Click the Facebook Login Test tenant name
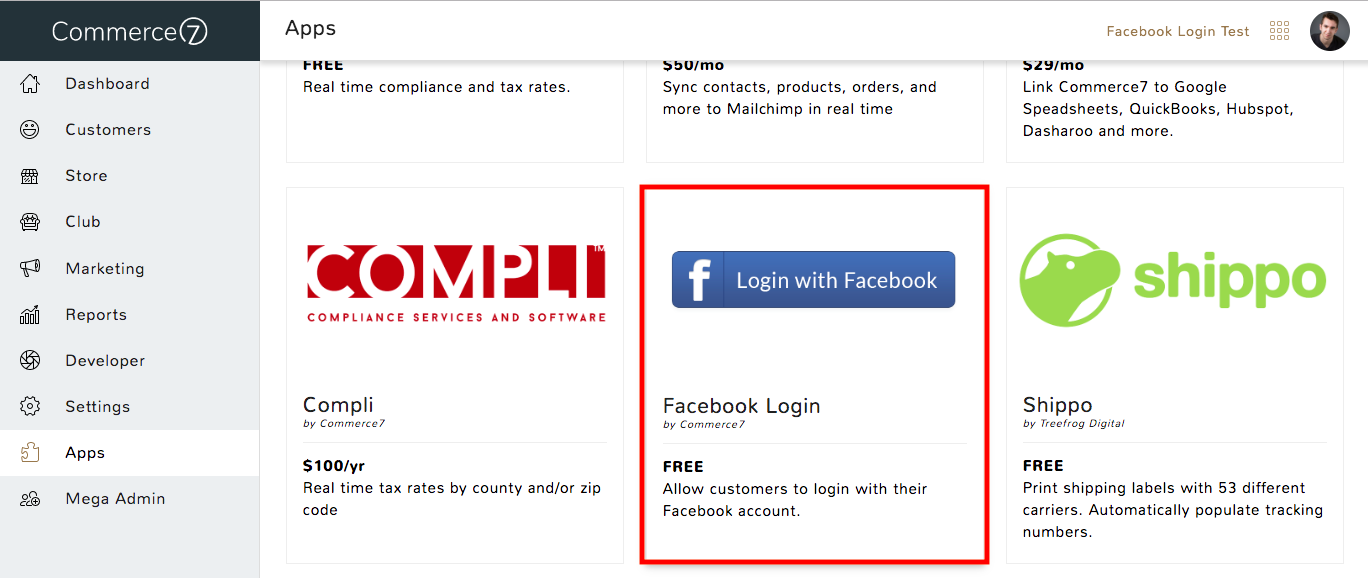 pyautogui.click(x=1178, y=31)
